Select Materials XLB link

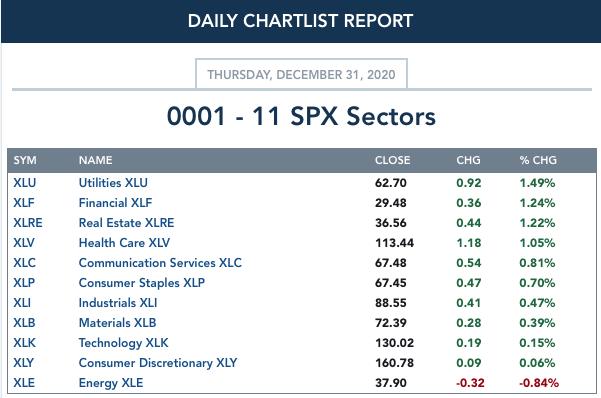(x=117, y=322)
